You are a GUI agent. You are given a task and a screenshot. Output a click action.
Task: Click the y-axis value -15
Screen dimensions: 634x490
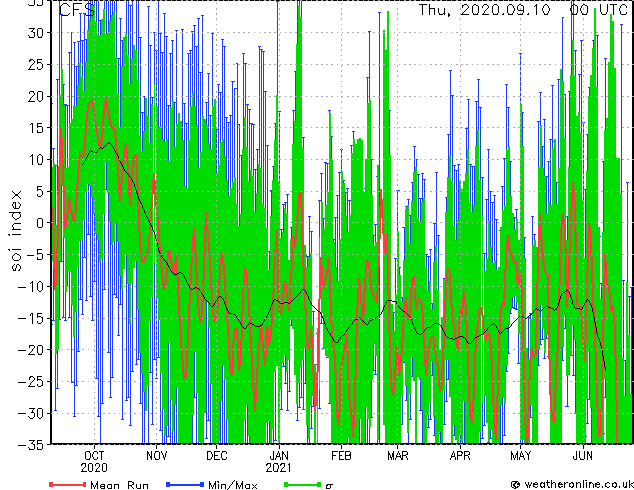click(x=32, y=318)
